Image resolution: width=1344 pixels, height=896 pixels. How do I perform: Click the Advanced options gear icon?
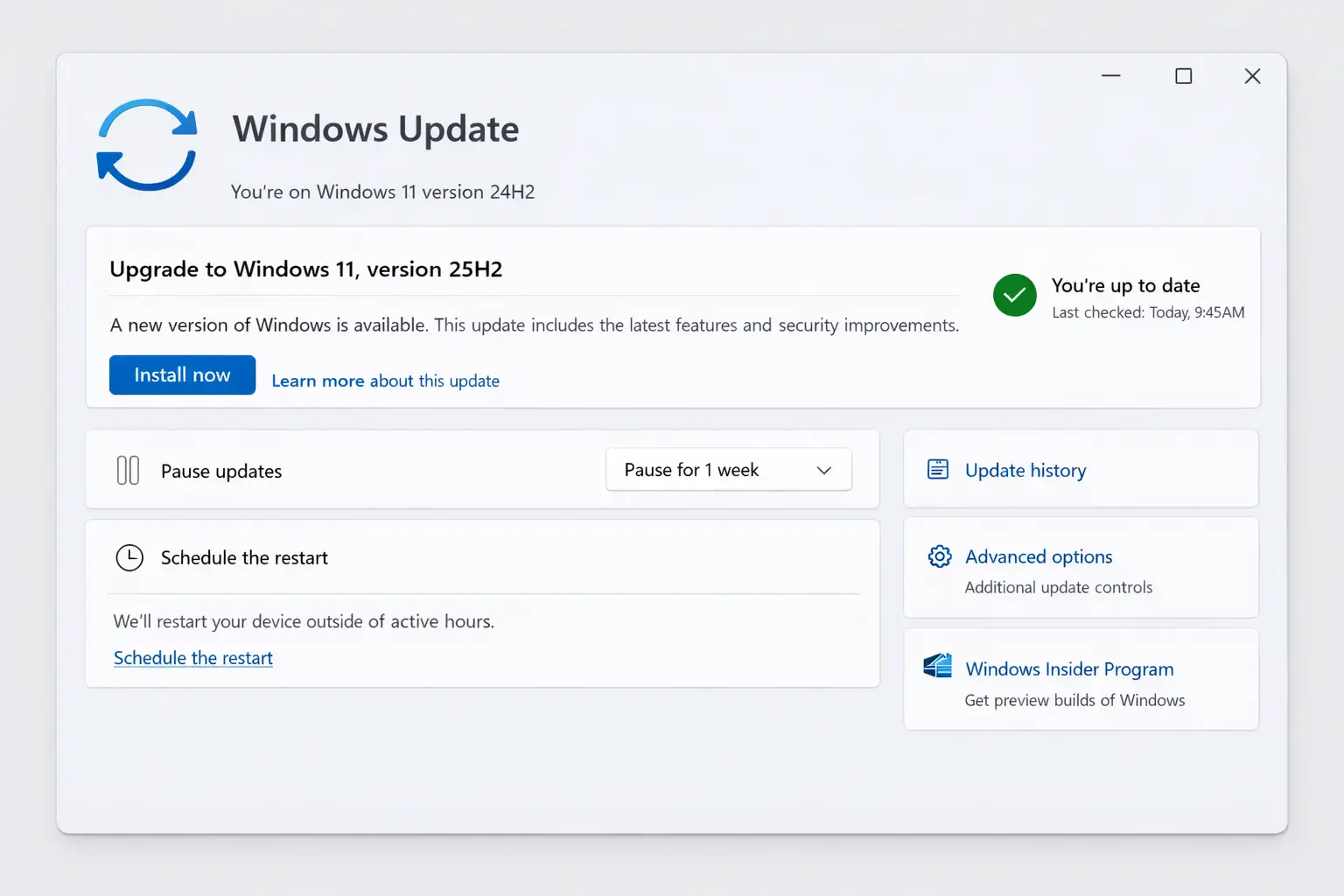[x=939, y=556]
